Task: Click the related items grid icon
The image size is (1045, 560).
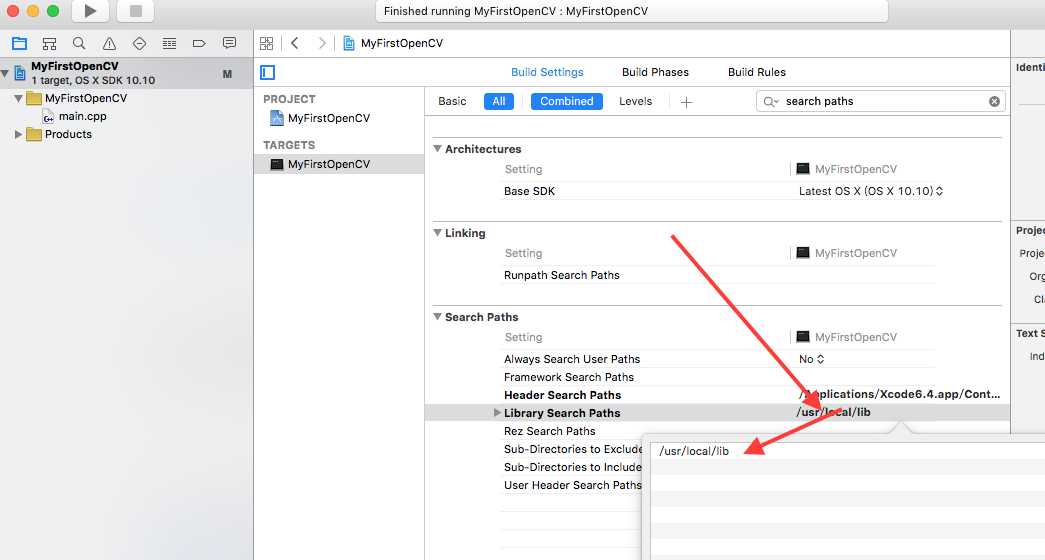Action: pyautogui.click(x=267, y=43)
